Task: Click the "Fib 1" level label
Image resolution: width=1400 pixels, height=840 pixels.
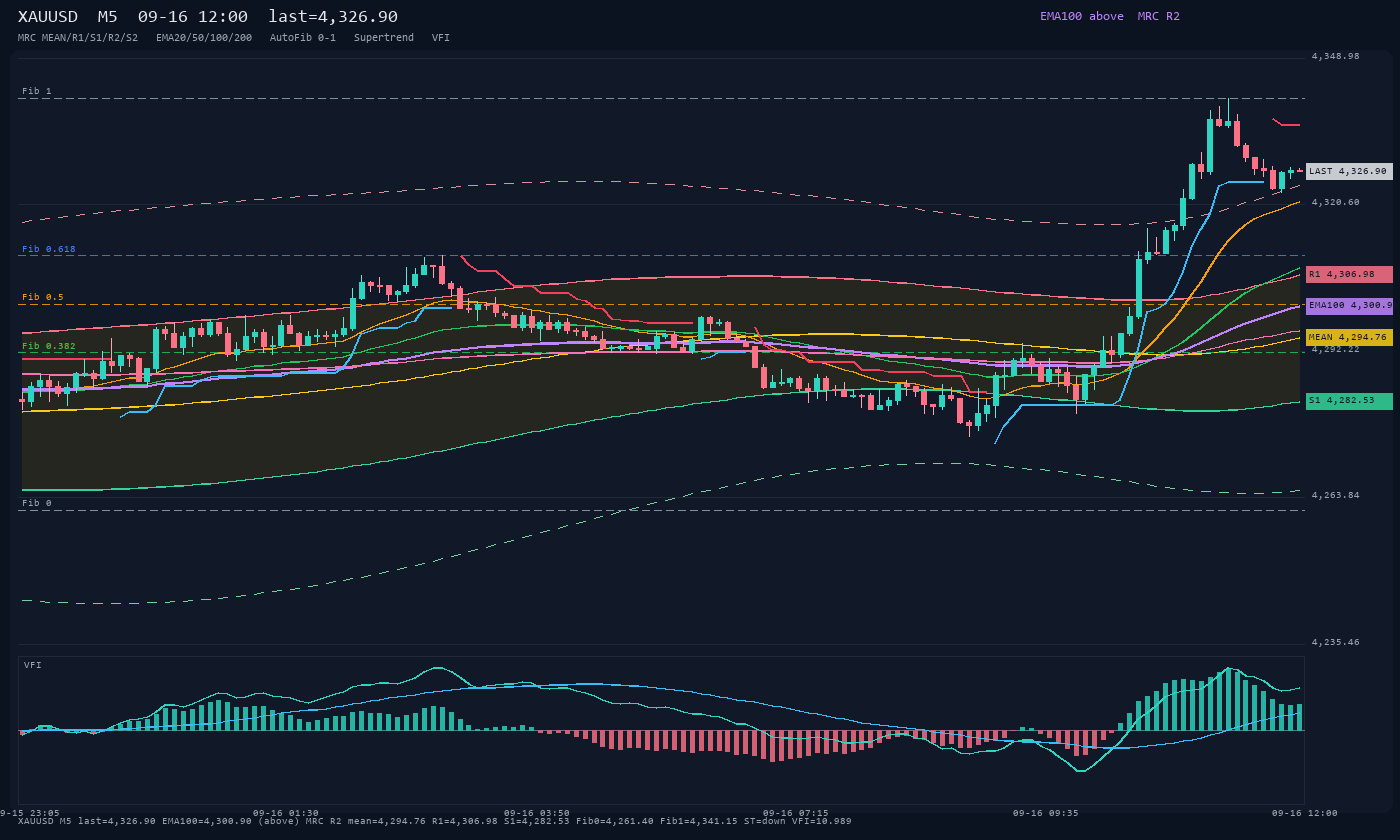Action: tap(37, 91)
